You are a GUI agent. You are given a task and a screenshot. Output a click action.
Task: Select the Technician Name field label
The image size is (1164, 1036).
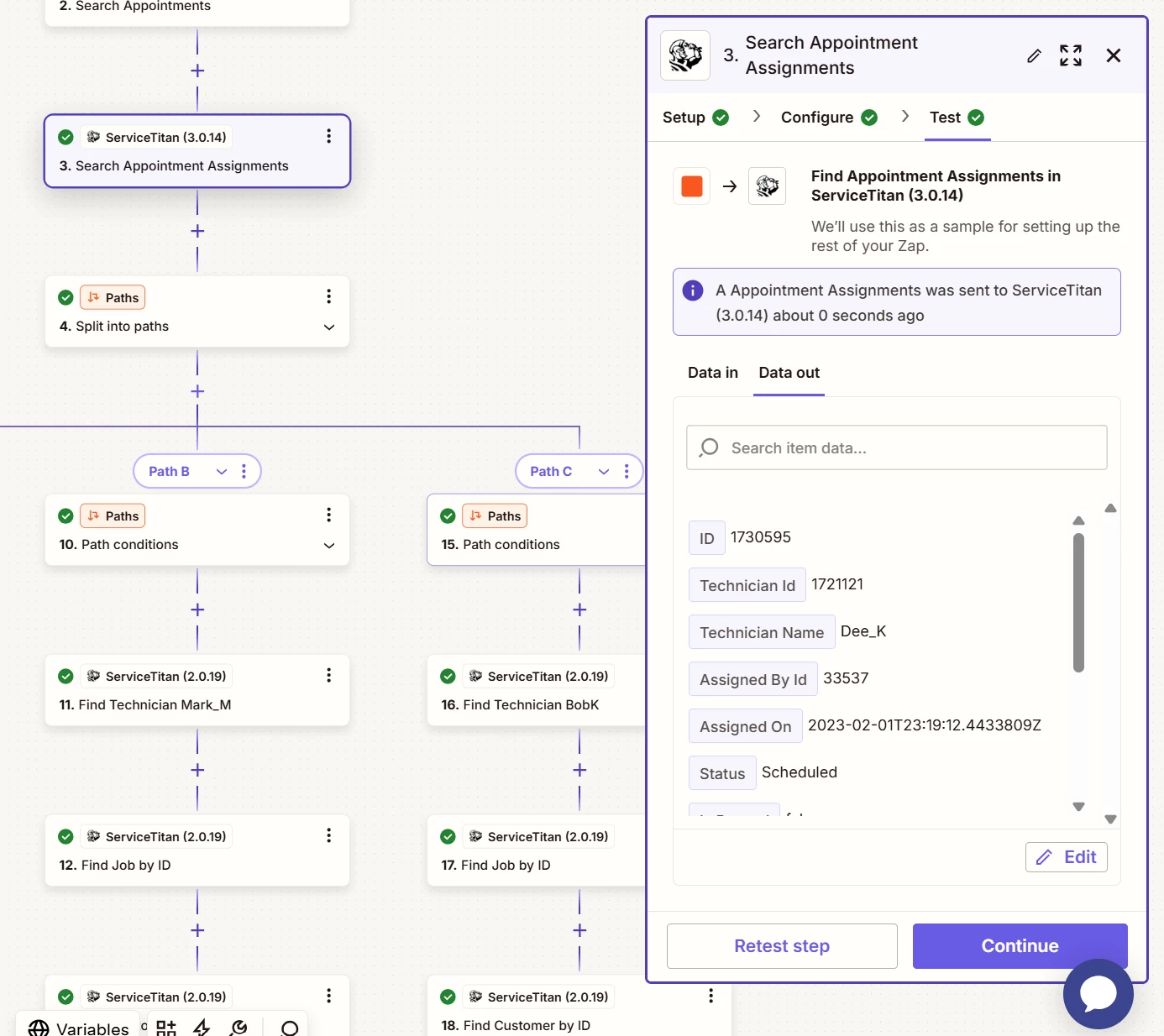coord(762,632)
